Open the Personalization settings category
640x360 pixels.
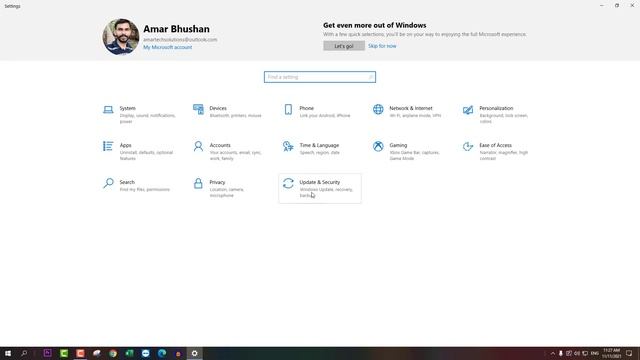coord(499,115)
